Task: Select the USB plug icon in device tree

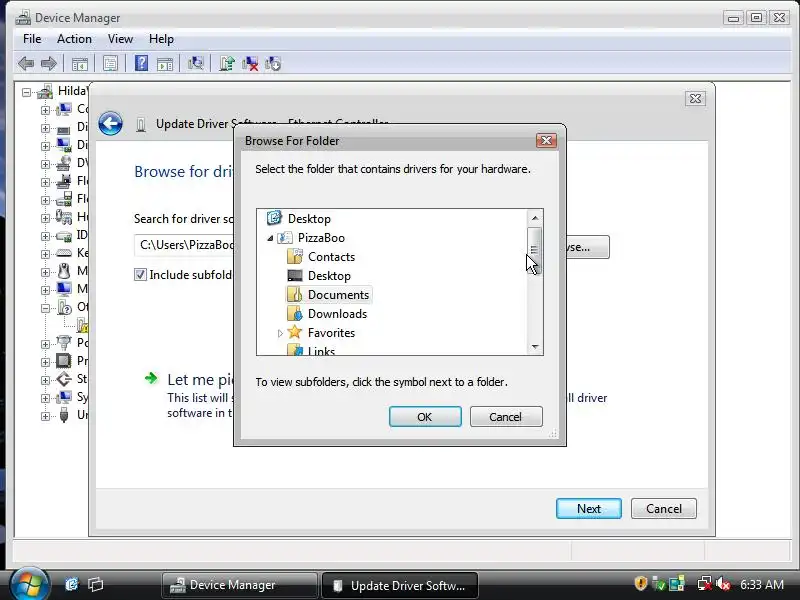Action: [x=64, y=415]
